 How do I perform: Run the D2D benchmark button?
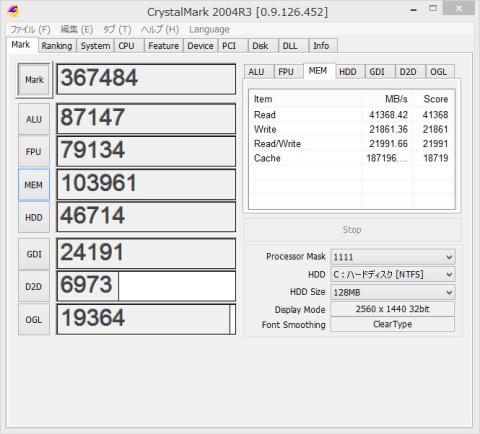click(x=34, y=286)
